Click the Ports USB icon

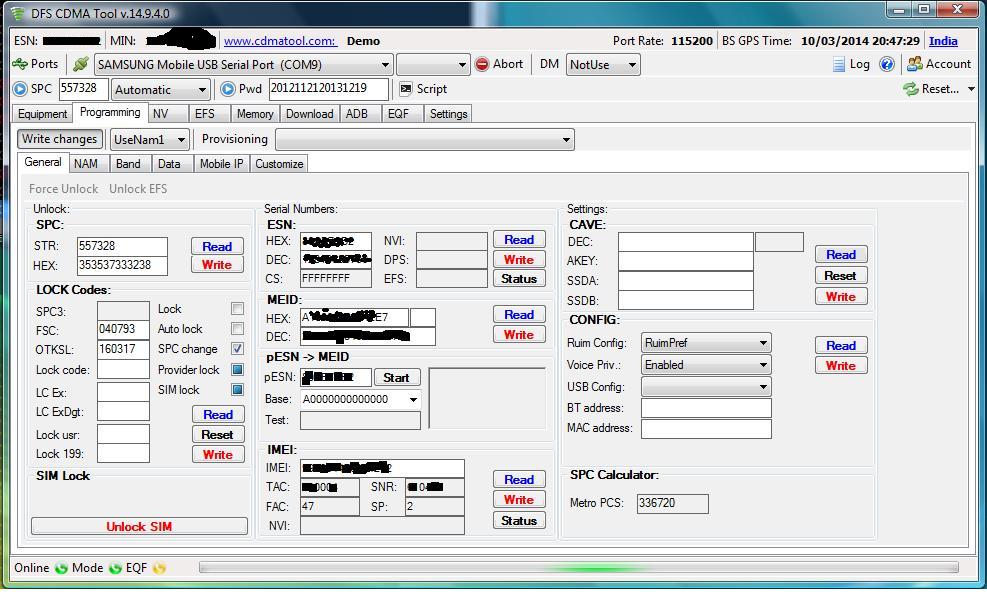[20, 64]
